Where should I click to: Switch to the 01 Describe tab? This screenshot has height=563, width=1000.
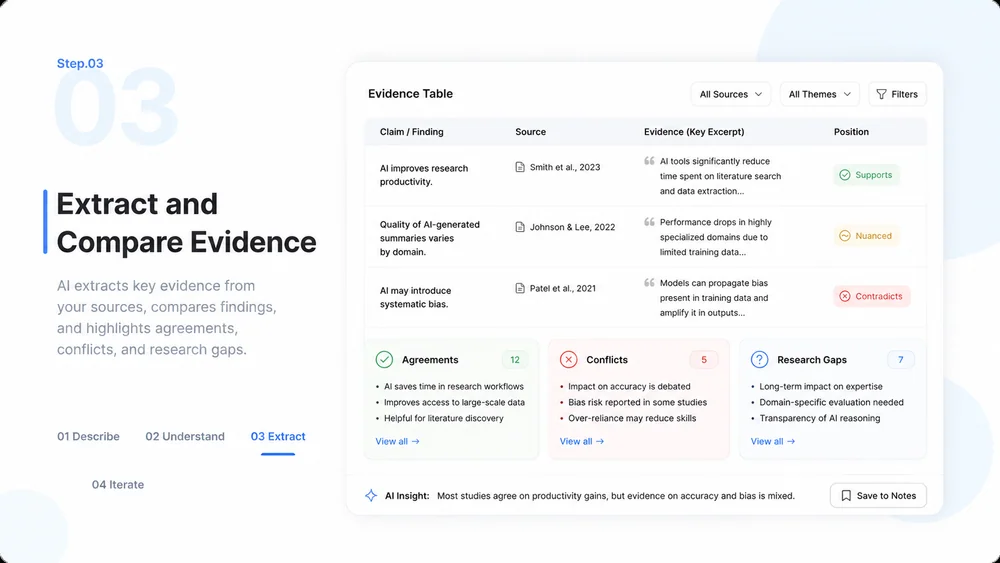89,436
